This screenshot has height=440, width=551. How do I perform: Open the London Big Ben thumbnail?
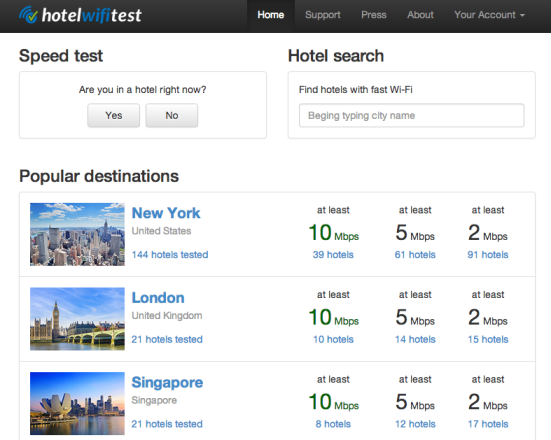[x=77, y=319]
